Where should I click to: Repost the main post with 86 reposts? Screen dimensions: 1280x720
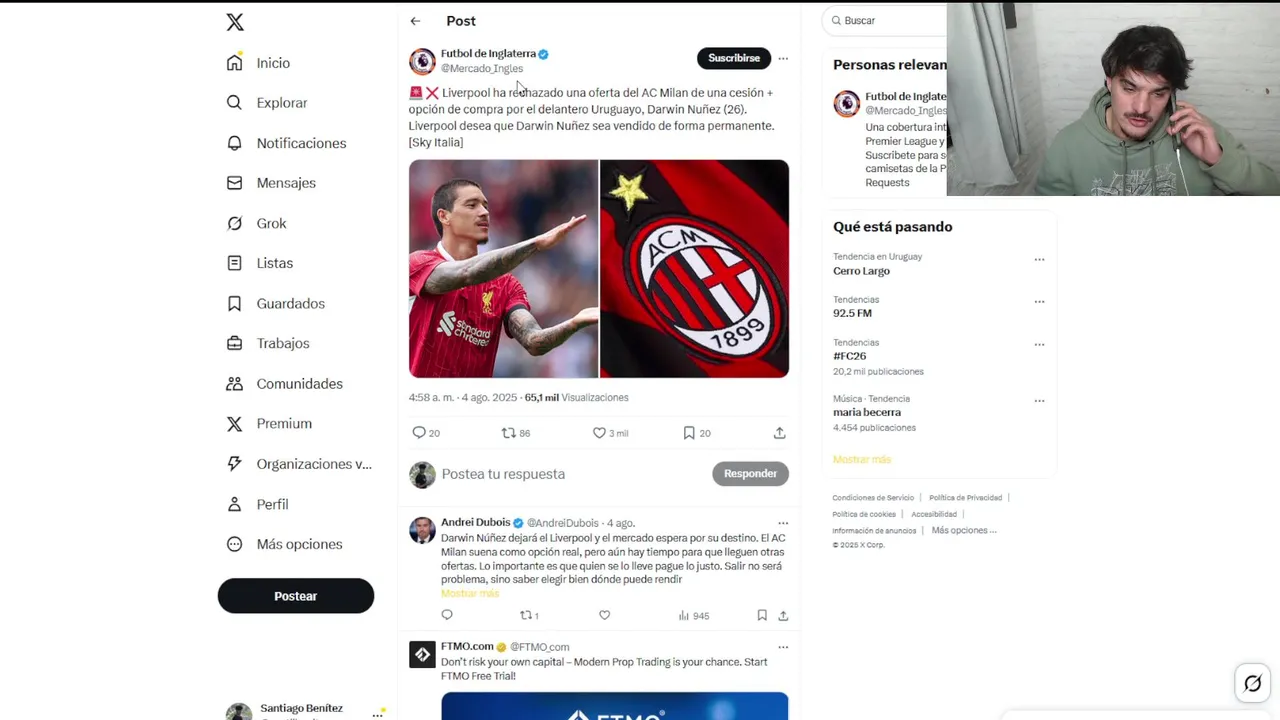(508, 433)
